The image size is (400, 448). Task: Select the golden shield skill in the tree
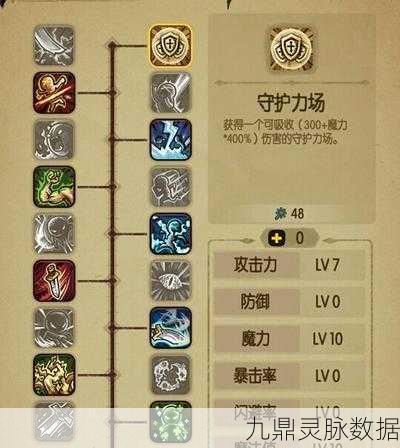pos(170,46)
